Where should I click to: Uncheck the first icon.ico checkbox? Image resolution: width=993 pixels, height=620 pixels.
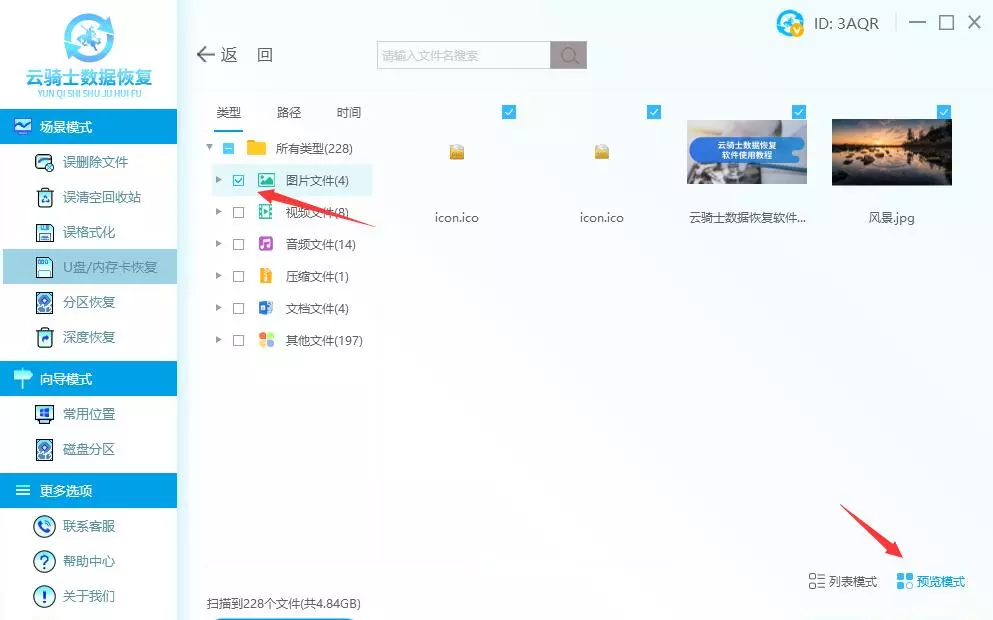pyautogui.click(x=509, y=112)
